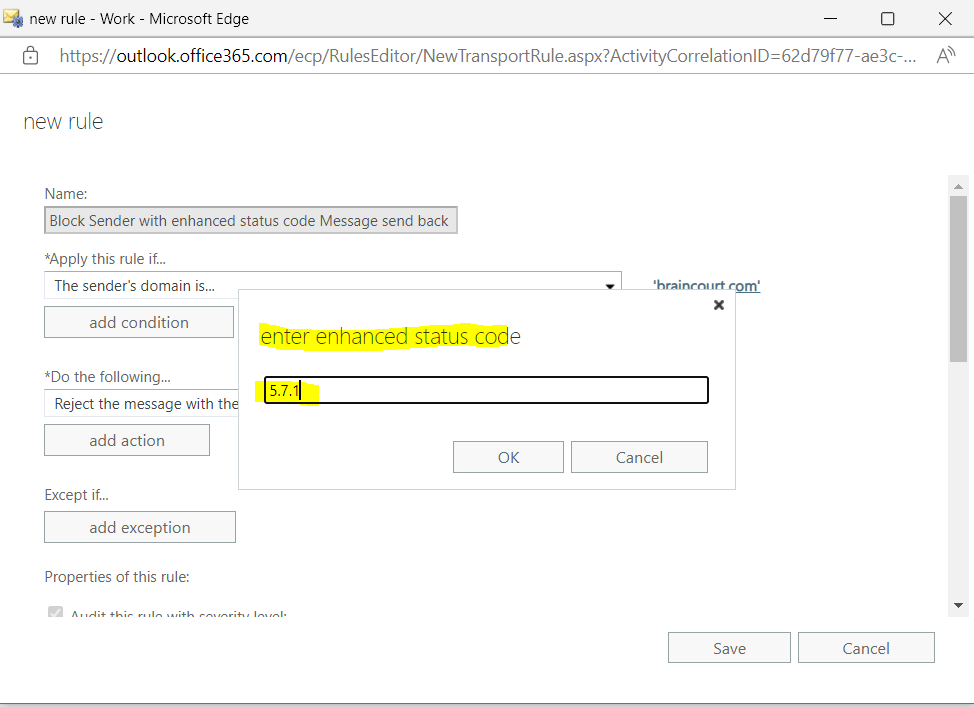Click the add condition button

pos(139,322)
